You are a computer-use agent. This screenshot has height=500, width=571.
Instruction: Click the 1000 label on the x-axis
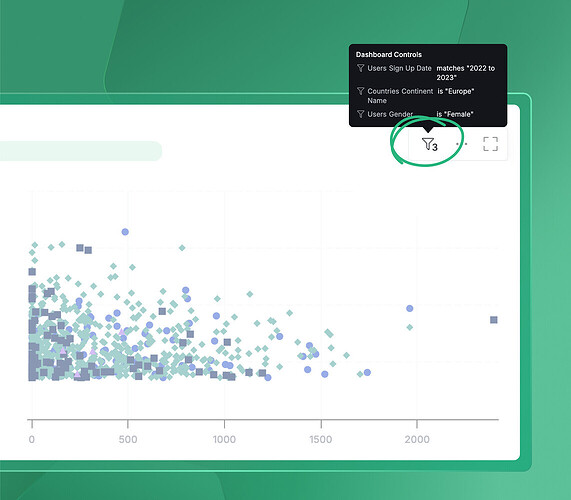coord(224,439)
